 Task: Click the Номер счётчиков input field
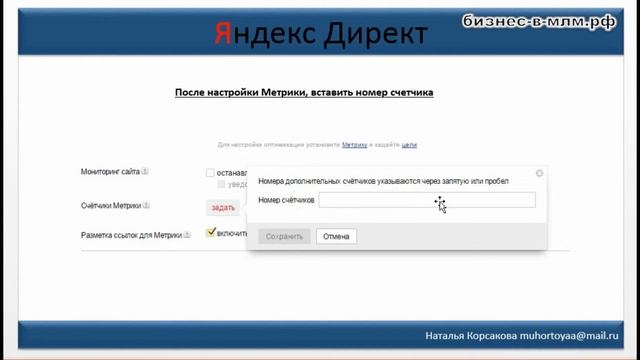click(427, 200)
